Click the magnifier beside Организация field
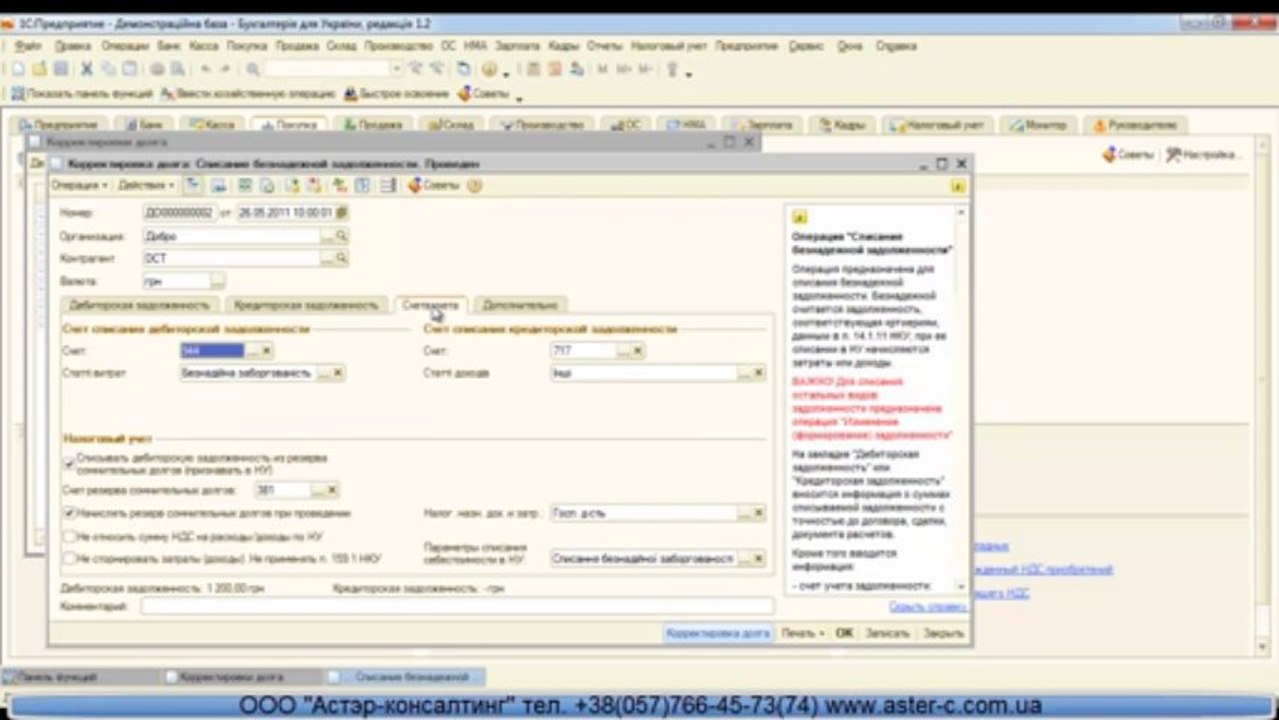The height and width of the screenshot is (720, 1279). click(x=341, y=236)
